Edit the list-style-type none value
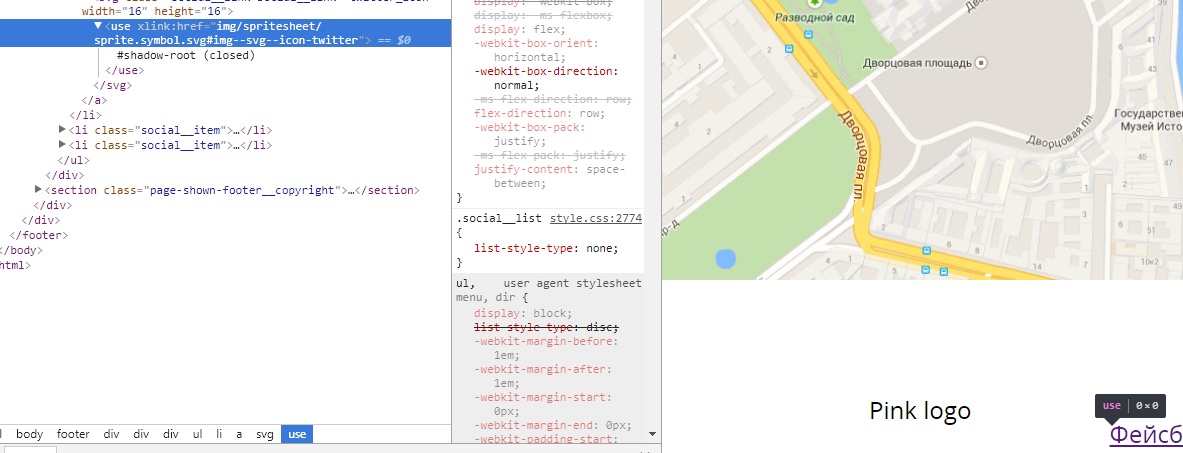 click(597, 248)
